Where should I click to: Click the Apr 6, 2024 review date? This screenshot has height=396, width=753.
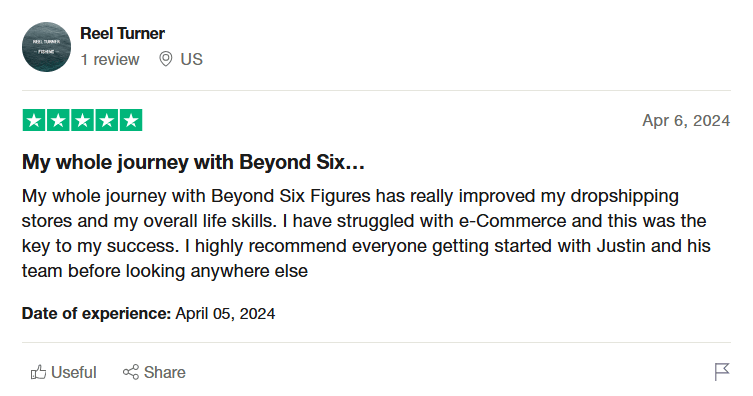[686, 120]
